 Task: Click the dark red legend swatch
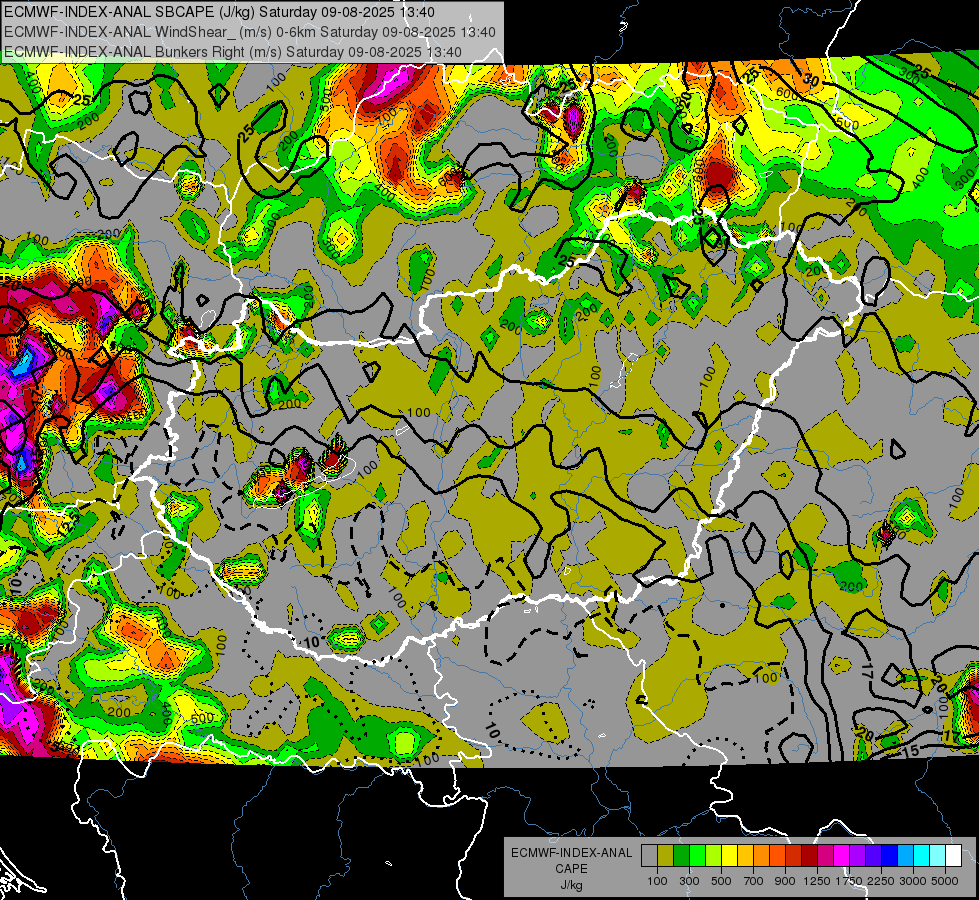[x=810, y=855]
